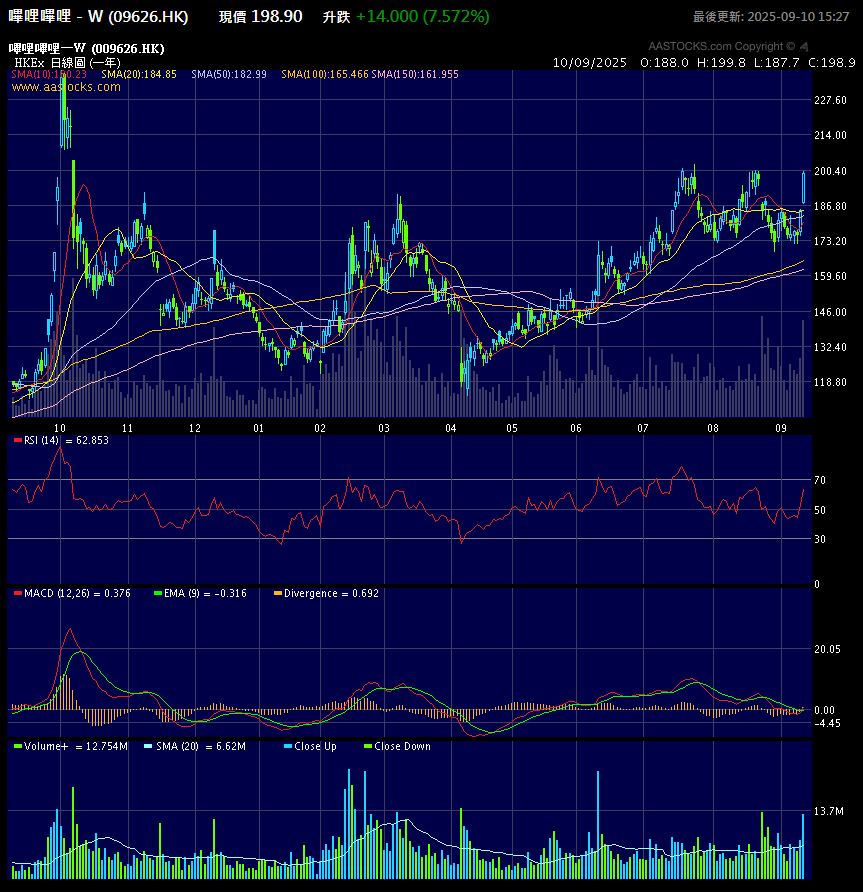Click the month 07 label on the time axis
The image size is (863, 892).
point(643,428)
